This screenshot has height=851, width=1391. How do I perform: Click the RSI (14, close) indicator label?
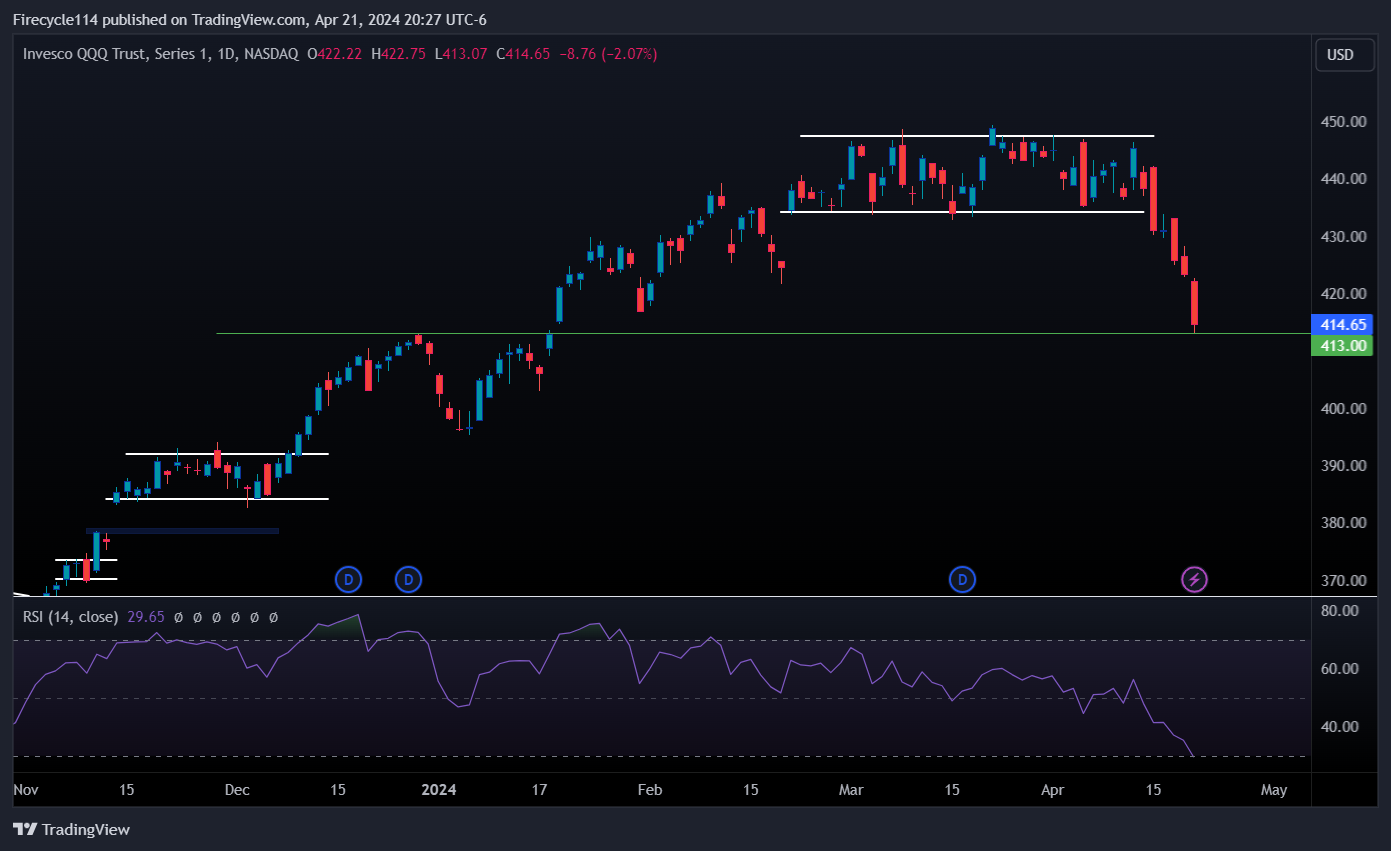[x=70, y=617]
